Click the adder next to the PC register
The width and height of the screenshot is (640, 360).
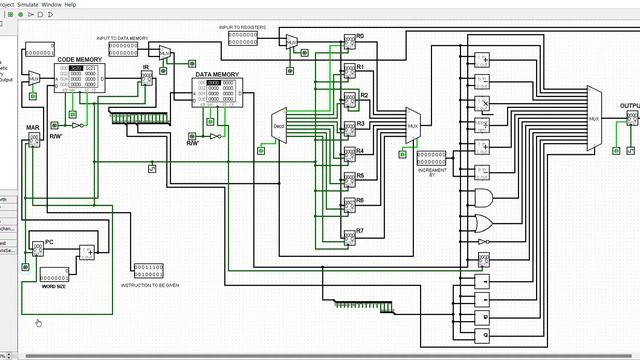pos(87,253)
